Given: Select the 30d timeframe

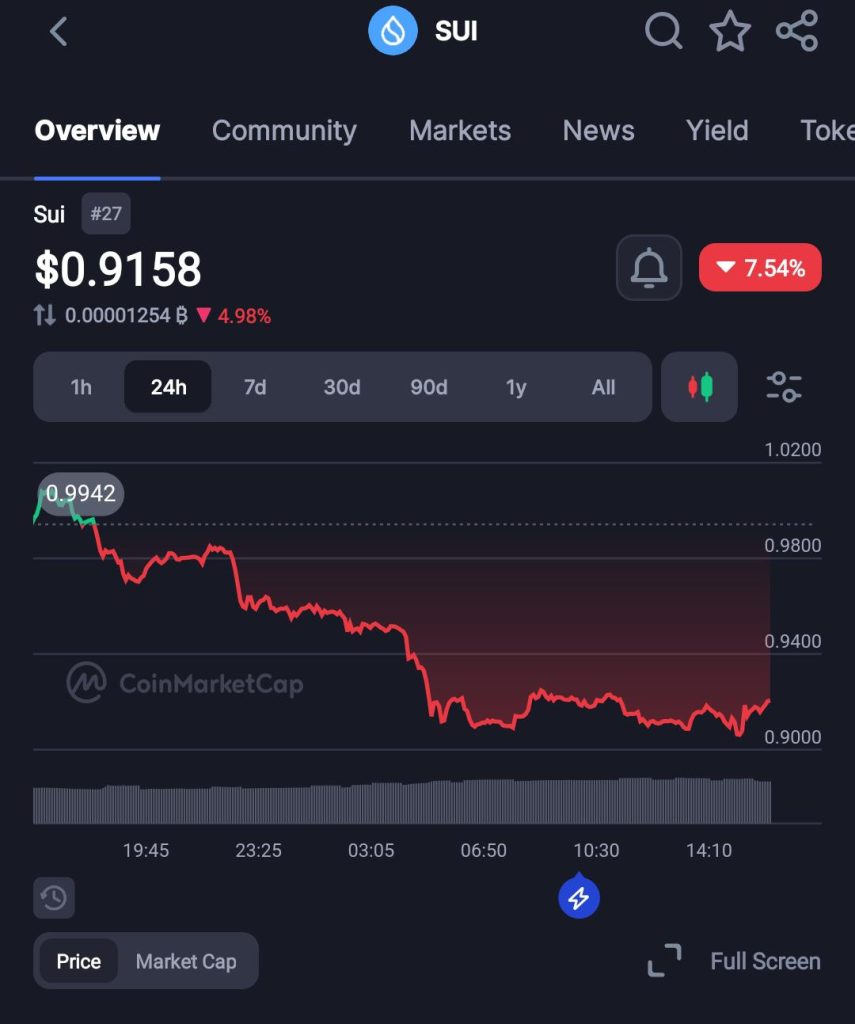Looking at the screenshot, I should 342,387.
